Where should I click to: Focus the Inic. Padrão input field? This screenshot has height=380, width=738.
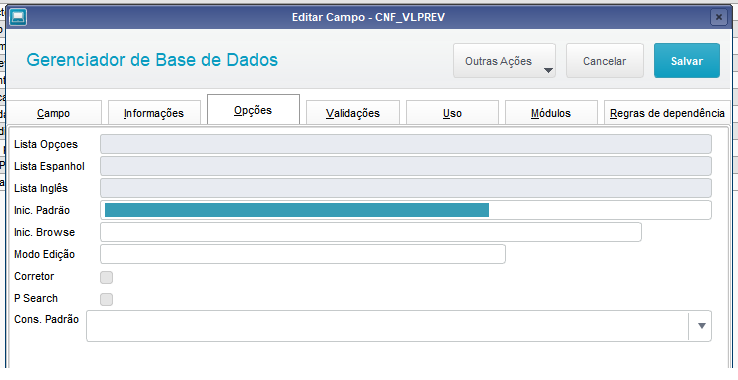pyautogui.click(x=406, y=210)
